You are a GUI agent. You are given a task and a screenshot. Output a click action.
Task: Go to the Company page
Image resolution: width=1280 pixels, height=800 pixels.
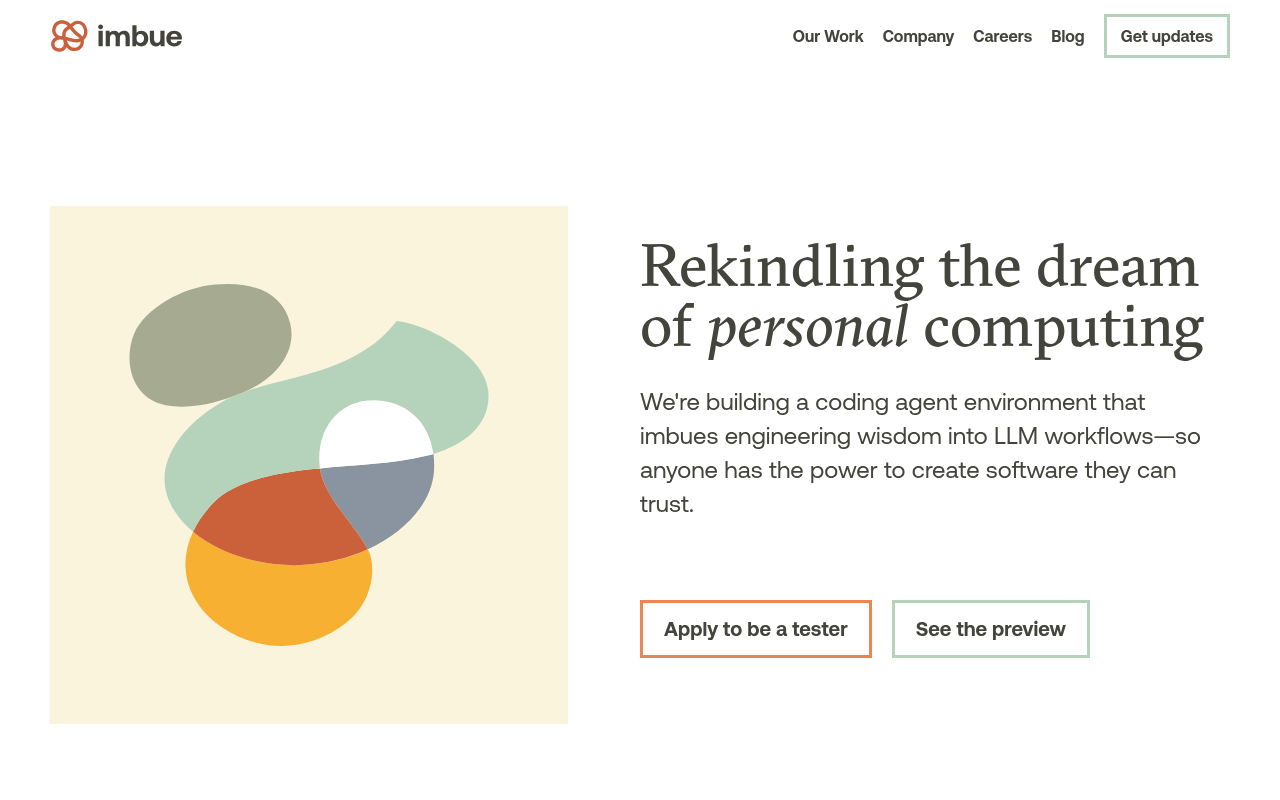pos(918,36)
